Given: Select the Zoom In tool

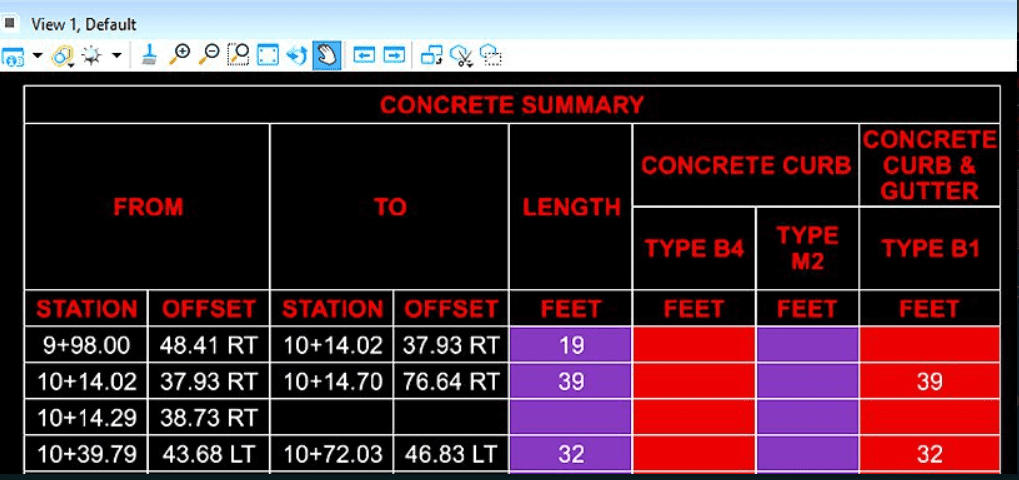Looking at the screenshot, I should click(x=179, y=55).
